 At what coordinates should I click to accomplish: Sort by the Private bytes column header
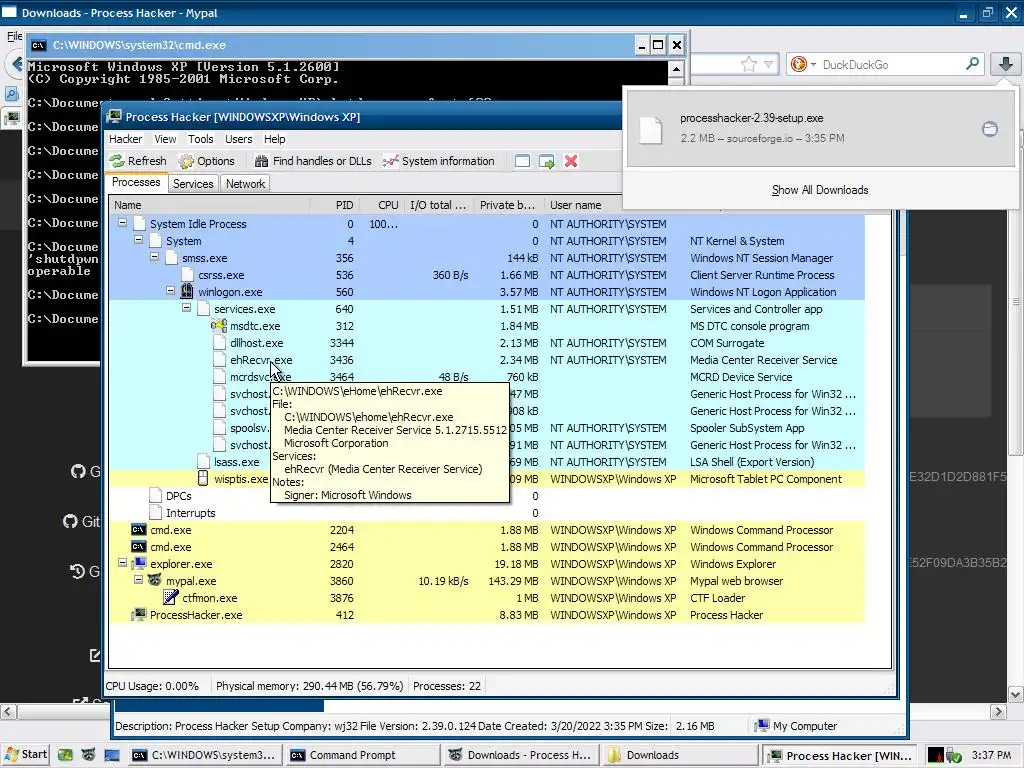pyautogui.click(x=507, y=205)
